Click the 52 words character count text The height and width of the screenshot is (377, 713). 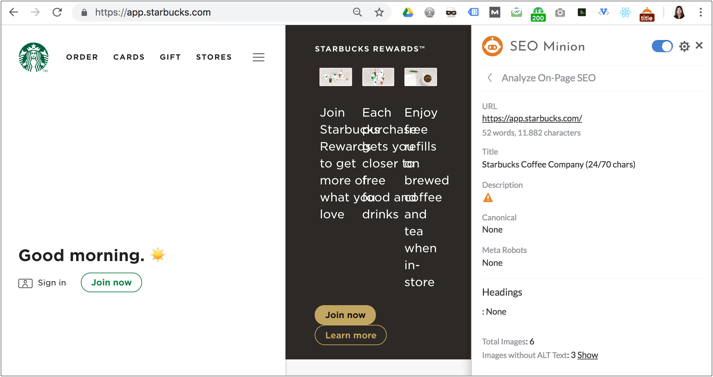coord(531,133)
